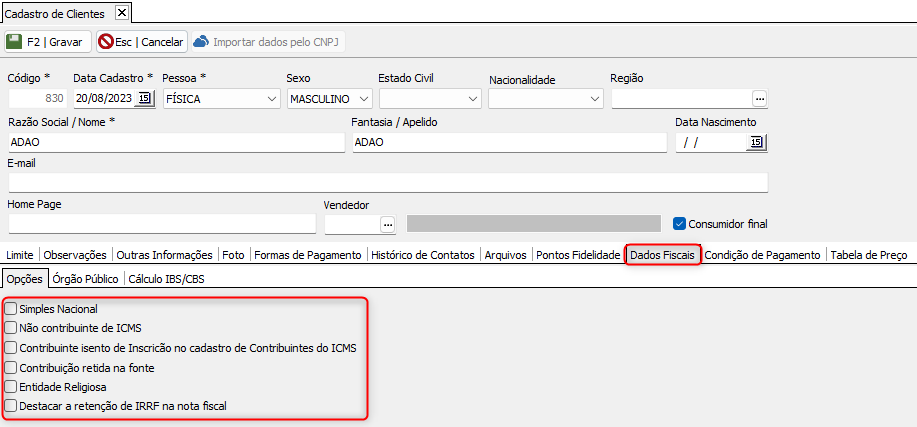The height and width of the screenshot is (427, 917).
Task: Tick the Entidade Religiosa checkbox
Action: 11,387
